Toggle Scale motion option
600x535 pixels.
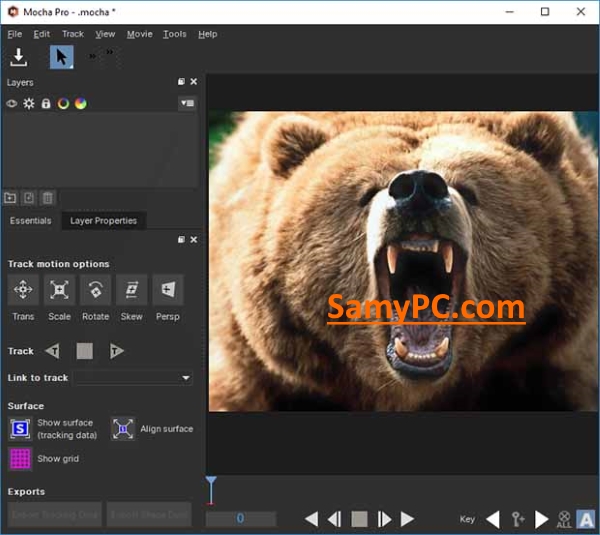(59, 289)
